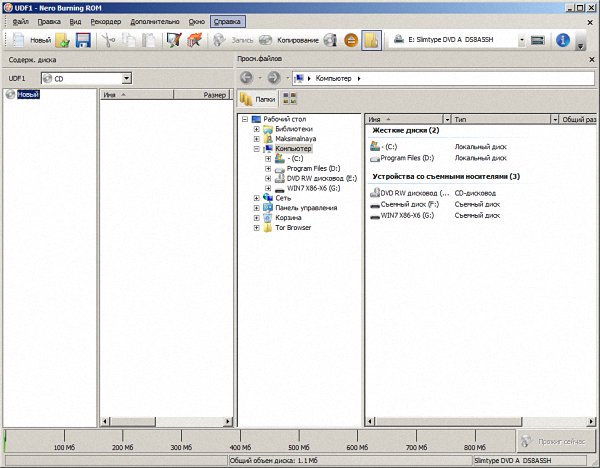The width and height of the screenshot is (600, 468).
Task: Click the eject disc toolbar icon
Action: pyautogui.click(x=351, y=41)
